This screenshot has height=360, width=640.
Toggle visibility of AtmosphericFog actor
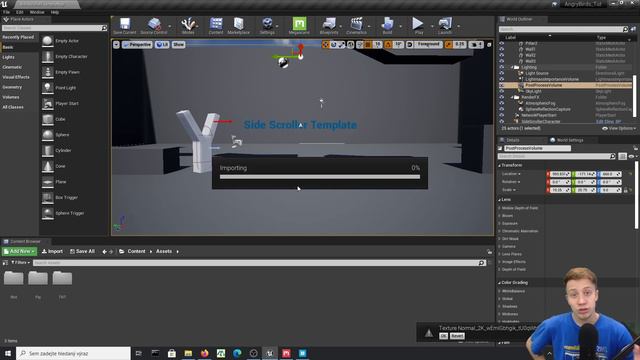(x=502, y=103)
